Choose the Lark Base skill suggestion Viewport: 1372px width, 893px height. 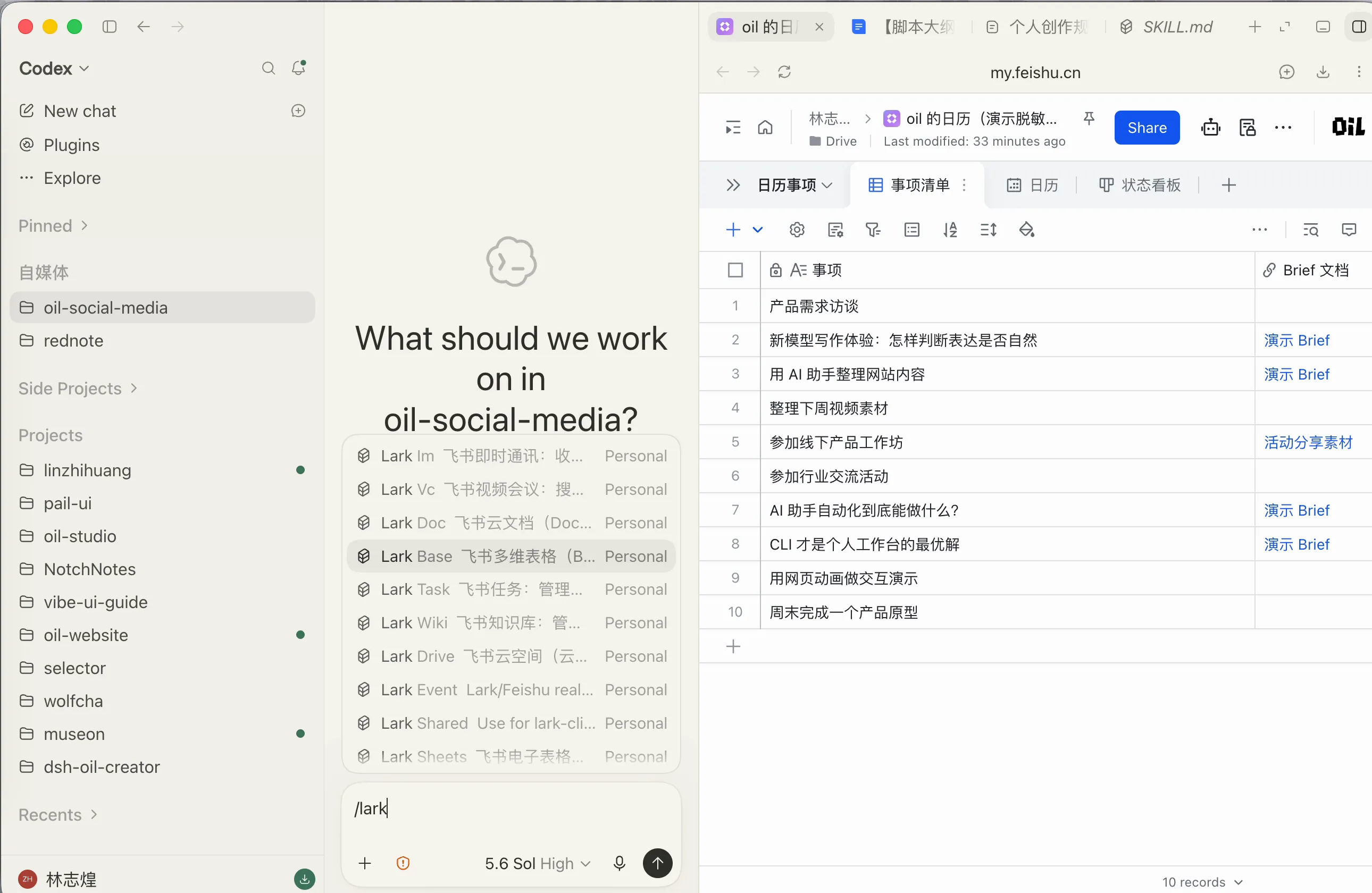tap(511, 556)
